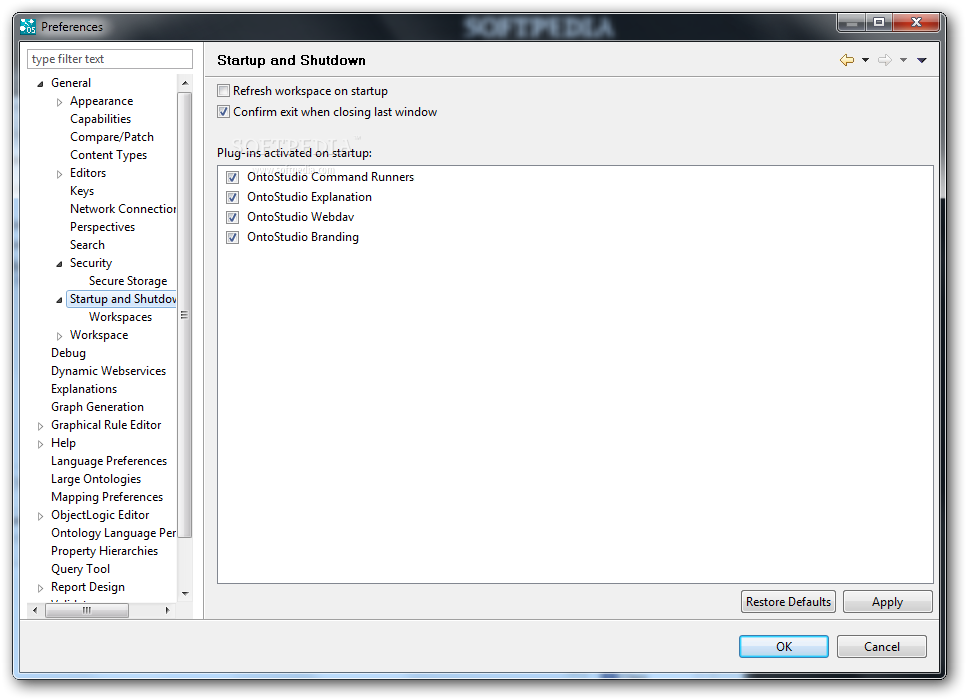Image resolution: width=967 pixels, height=700 pixels.
Task: Toggle Confirm exit when closing last window
Action: [x=223, y=112]
